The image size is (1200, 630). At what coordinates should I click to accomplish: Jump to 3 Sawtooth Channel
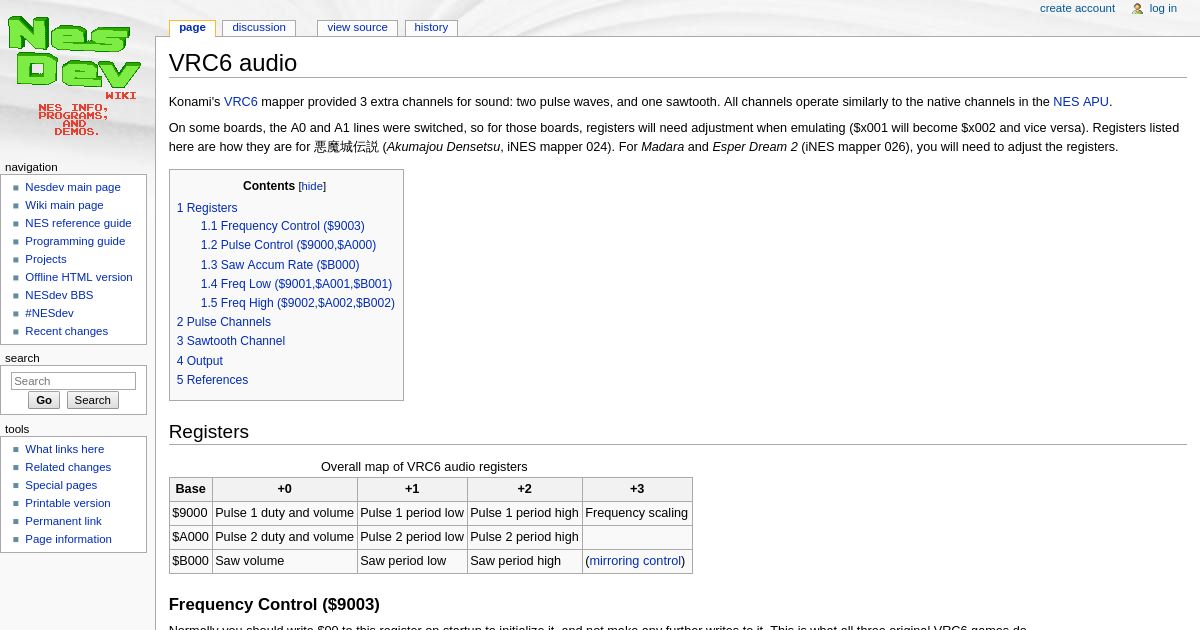pyautogui.click(x=231, y=341)
